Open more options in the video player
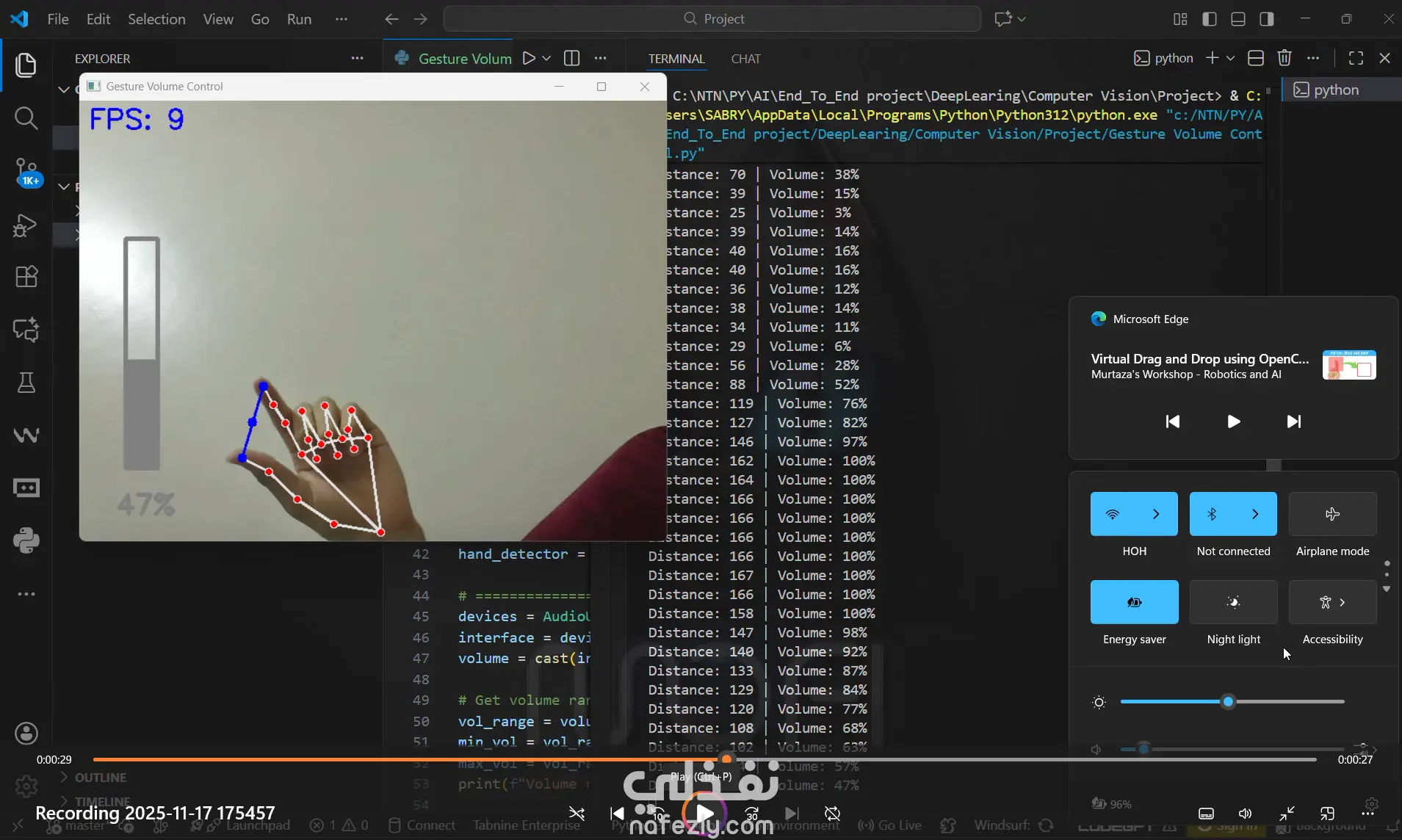Screen dimensions: 1402x840 click(x=1367, y=814)
